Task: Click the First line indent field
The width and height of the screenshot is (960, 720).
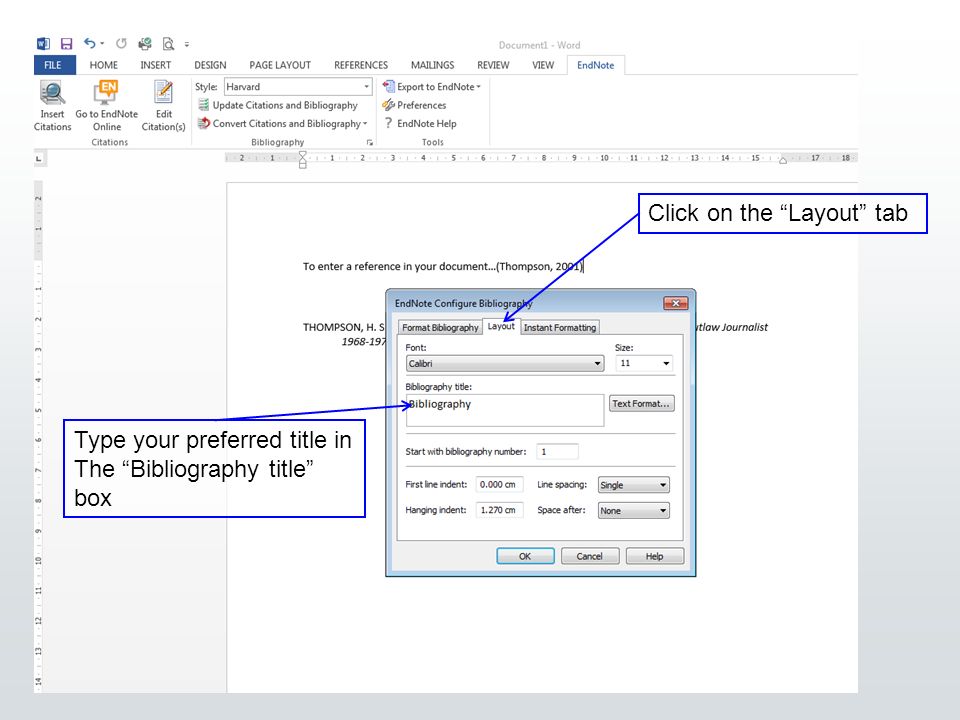Action: tap(500, 485)
